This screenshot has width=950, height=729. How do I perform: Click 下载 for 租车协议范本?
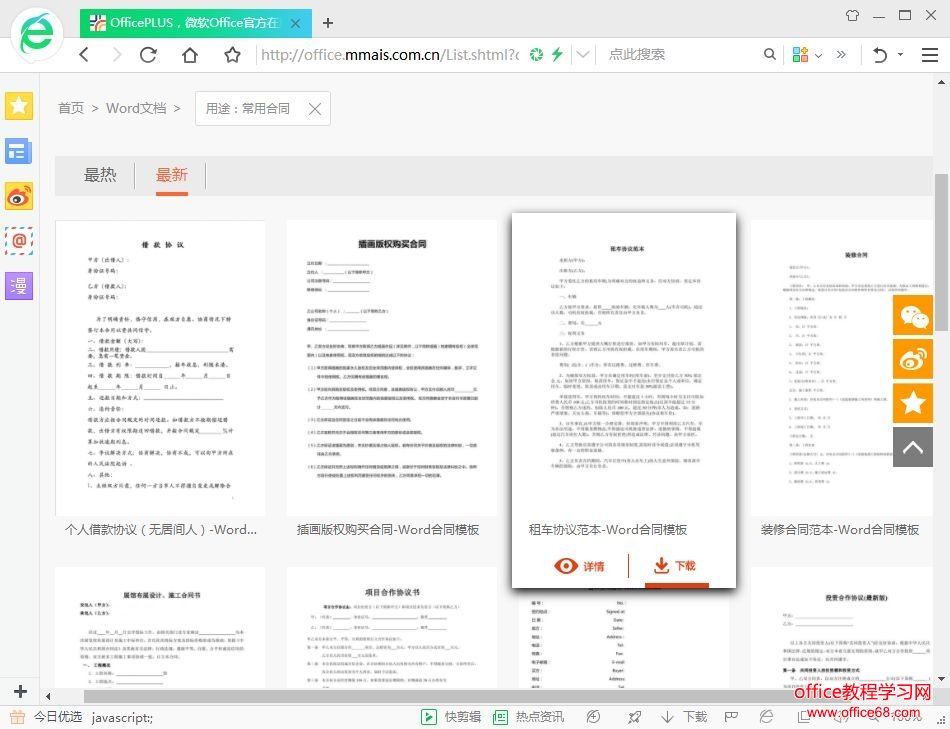point(675,566)
